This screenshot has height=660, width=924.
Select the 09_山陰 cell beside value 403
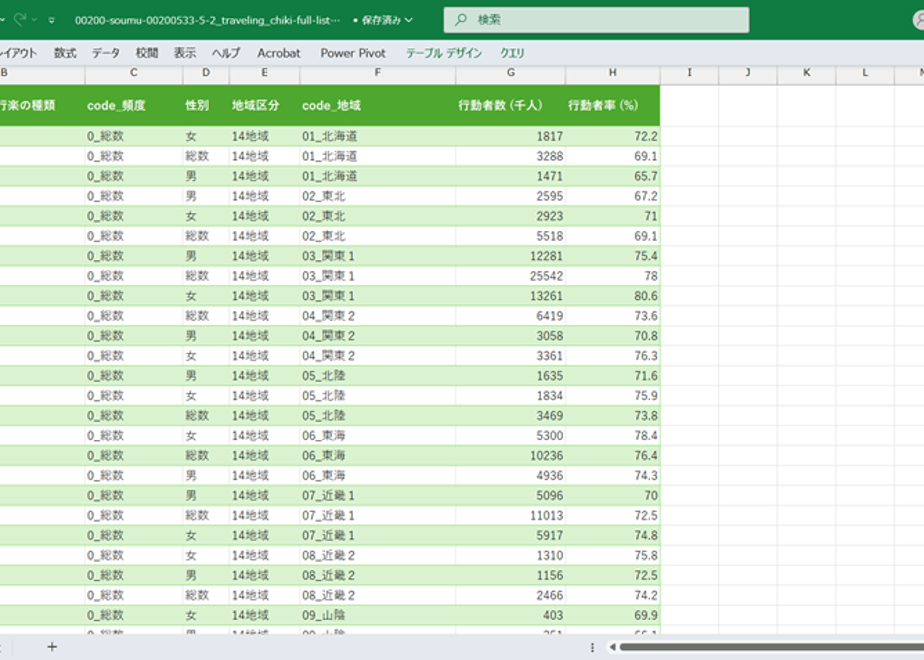377,615
